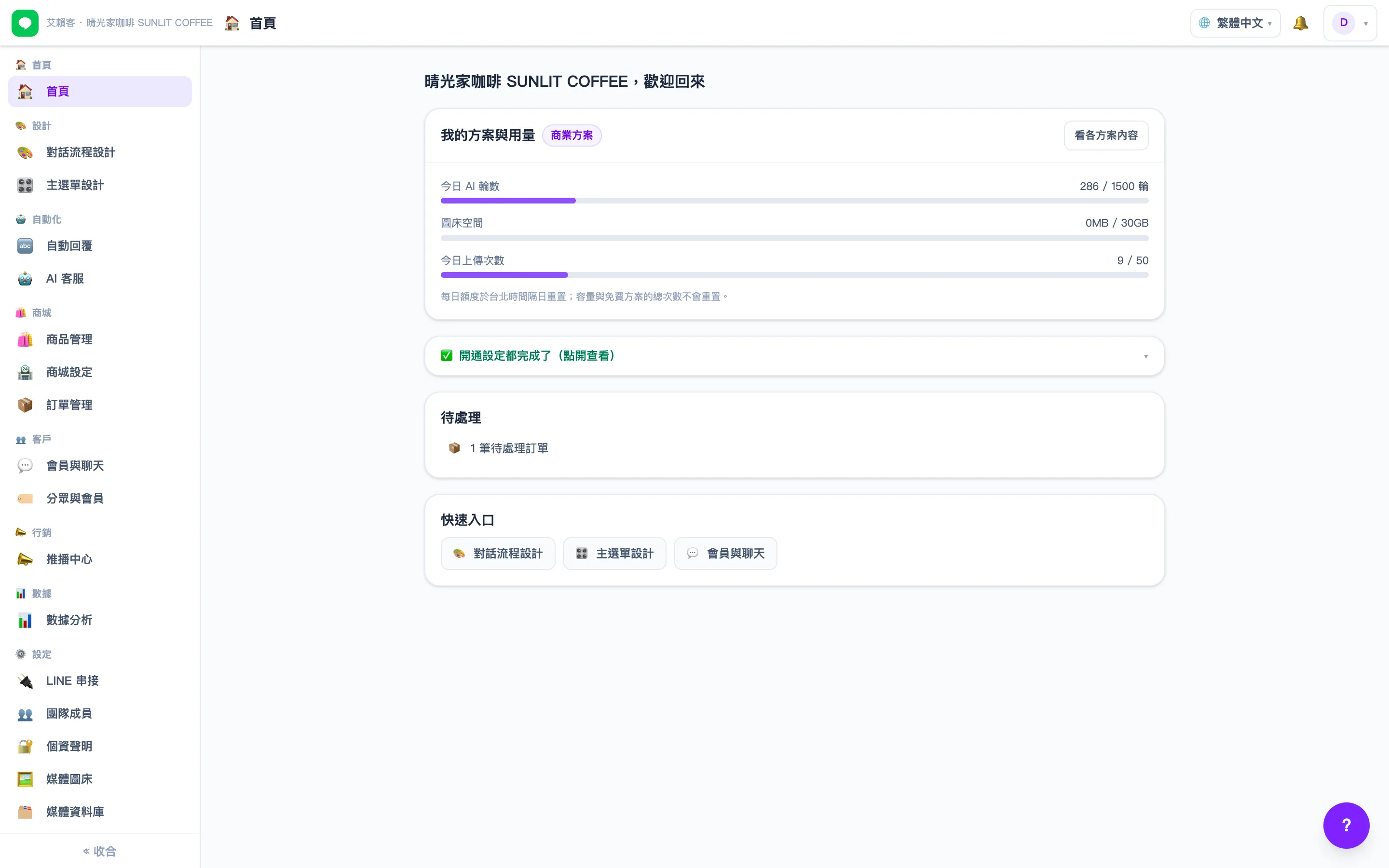
Task: Click the folder icon for 媒體資料庫
Action: click(25, 812)
